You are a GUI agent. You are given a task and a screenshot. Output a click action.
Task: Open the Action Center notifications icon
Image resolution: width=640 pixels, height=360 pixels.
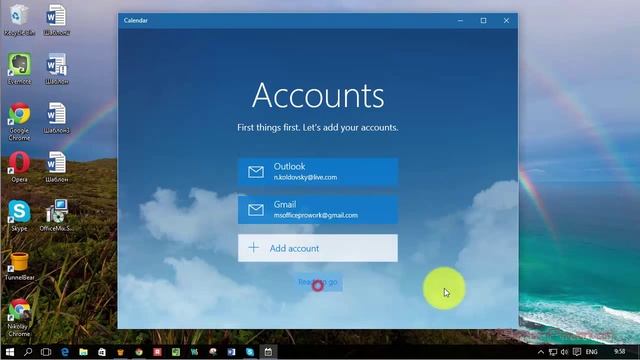pos(577,352)
